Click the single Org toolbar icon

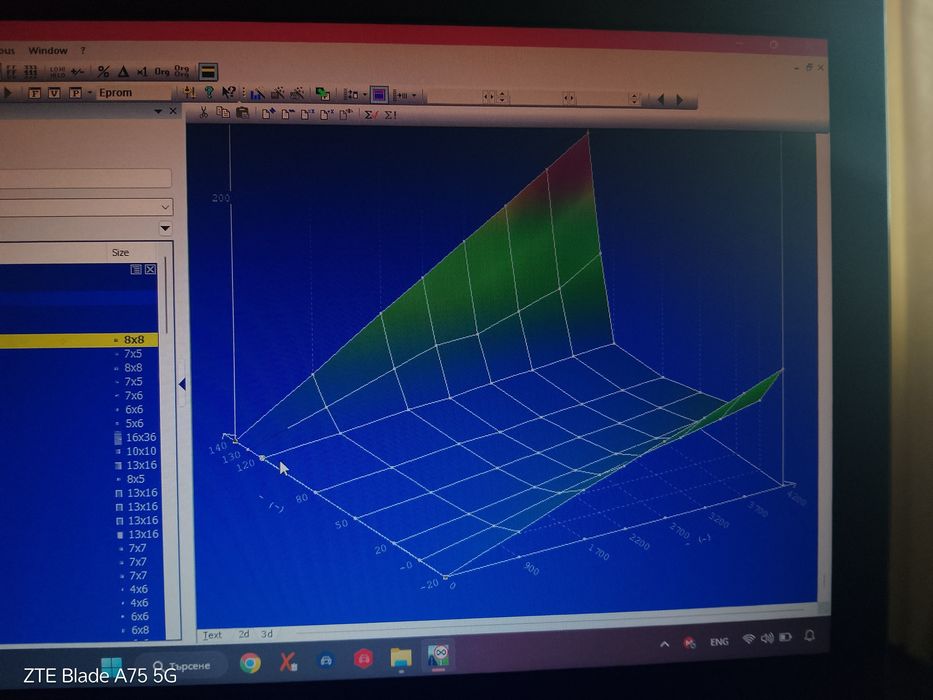click(162, 72)
